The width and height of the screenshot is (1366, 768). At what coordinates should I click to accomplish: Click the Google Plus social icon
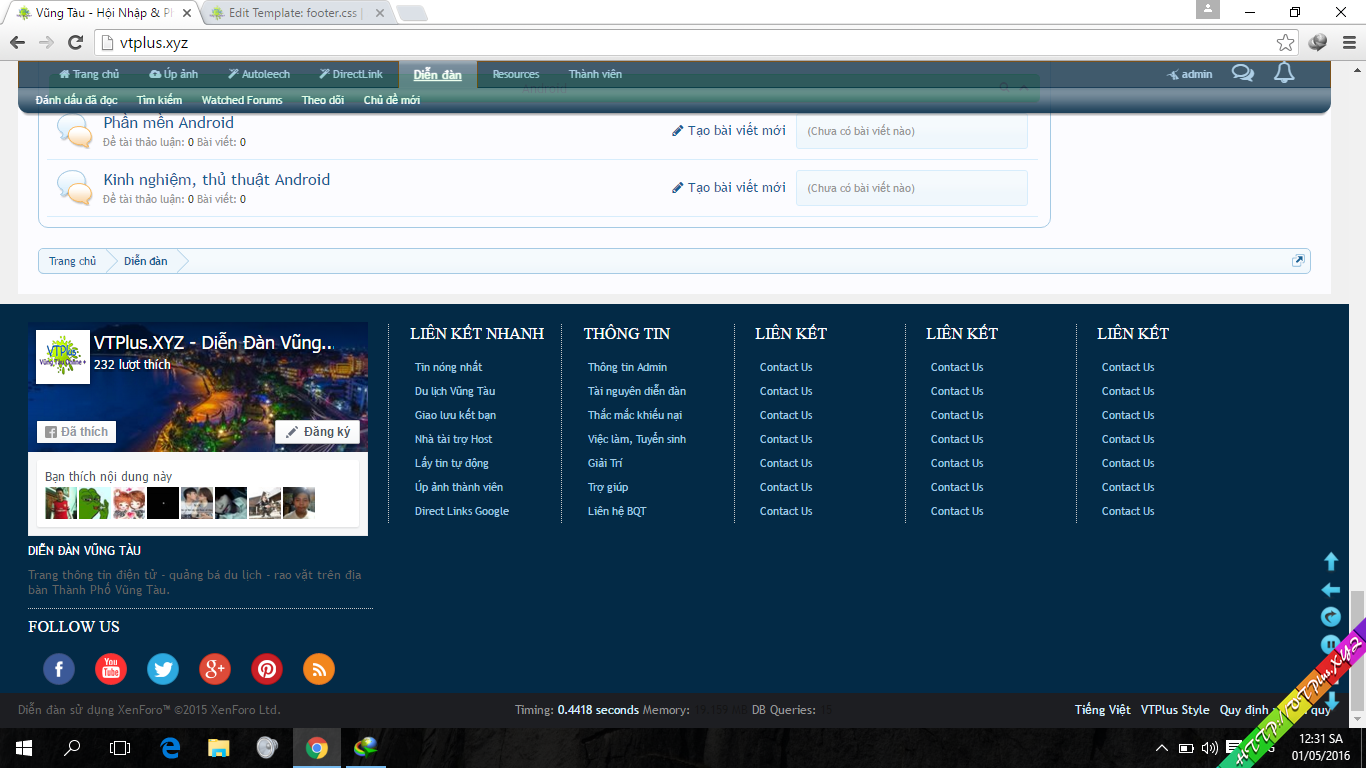click(x=215, y=669)
